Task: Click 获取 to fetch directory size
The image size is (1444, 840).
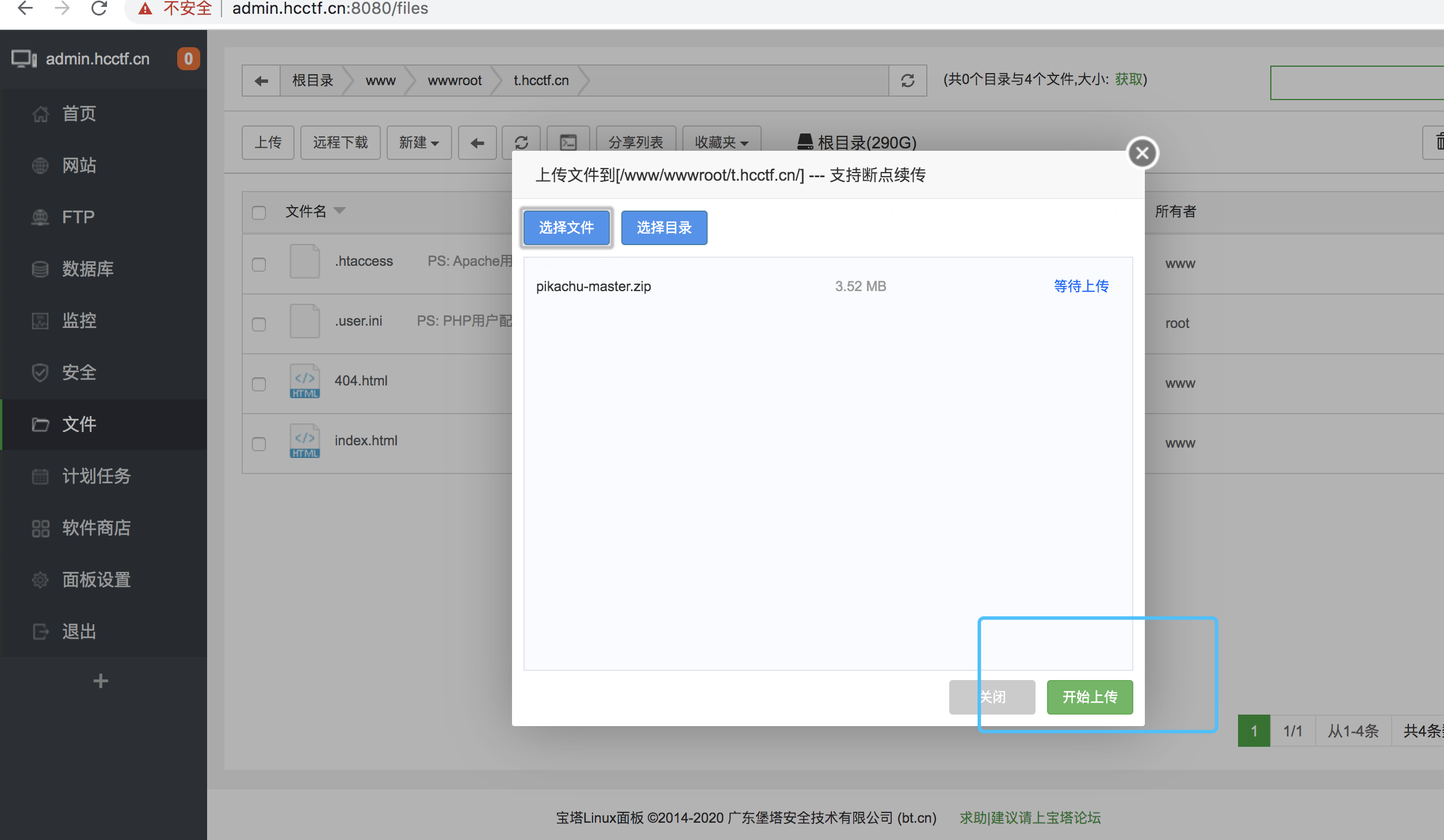Action: pyautogui.click(x=1128, y=79)
